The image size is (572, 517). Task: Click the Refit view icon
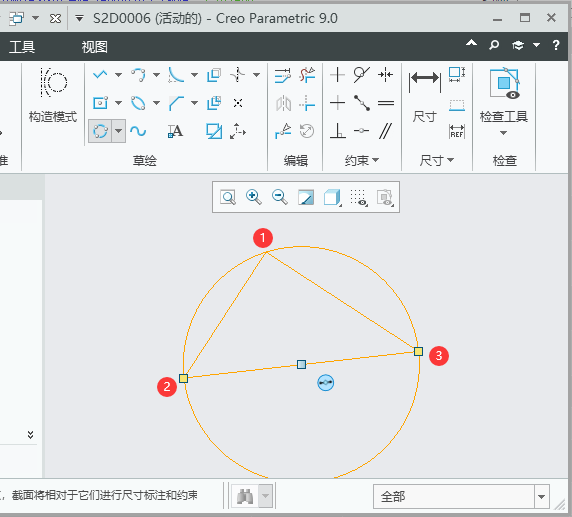point(228,197)
